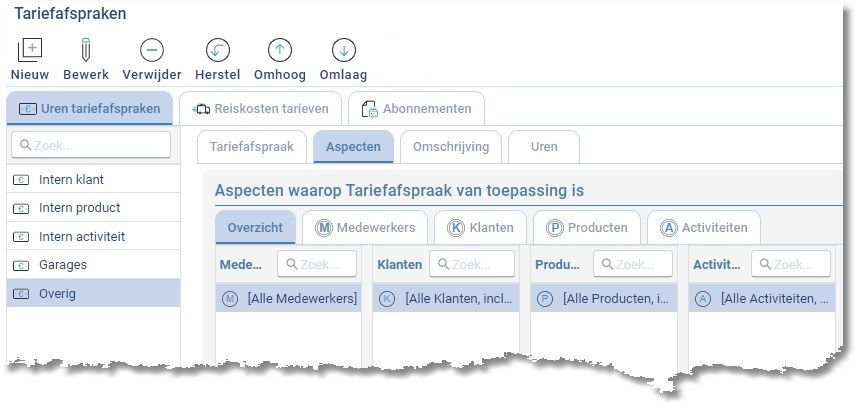Open the Activiteiten aspect tab
This screenshot has width=857, height=407.
point(704,228)
